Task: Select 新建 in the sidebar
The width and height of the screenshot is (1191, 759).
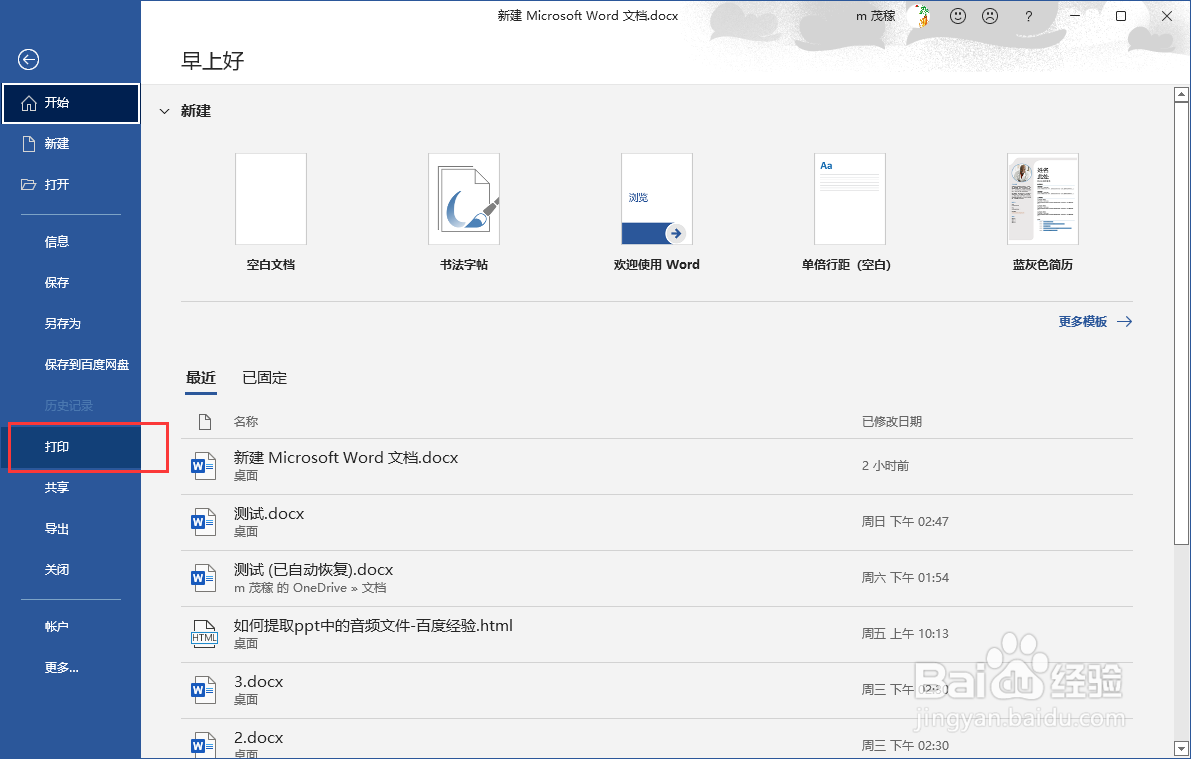Action: coord(71,144)
